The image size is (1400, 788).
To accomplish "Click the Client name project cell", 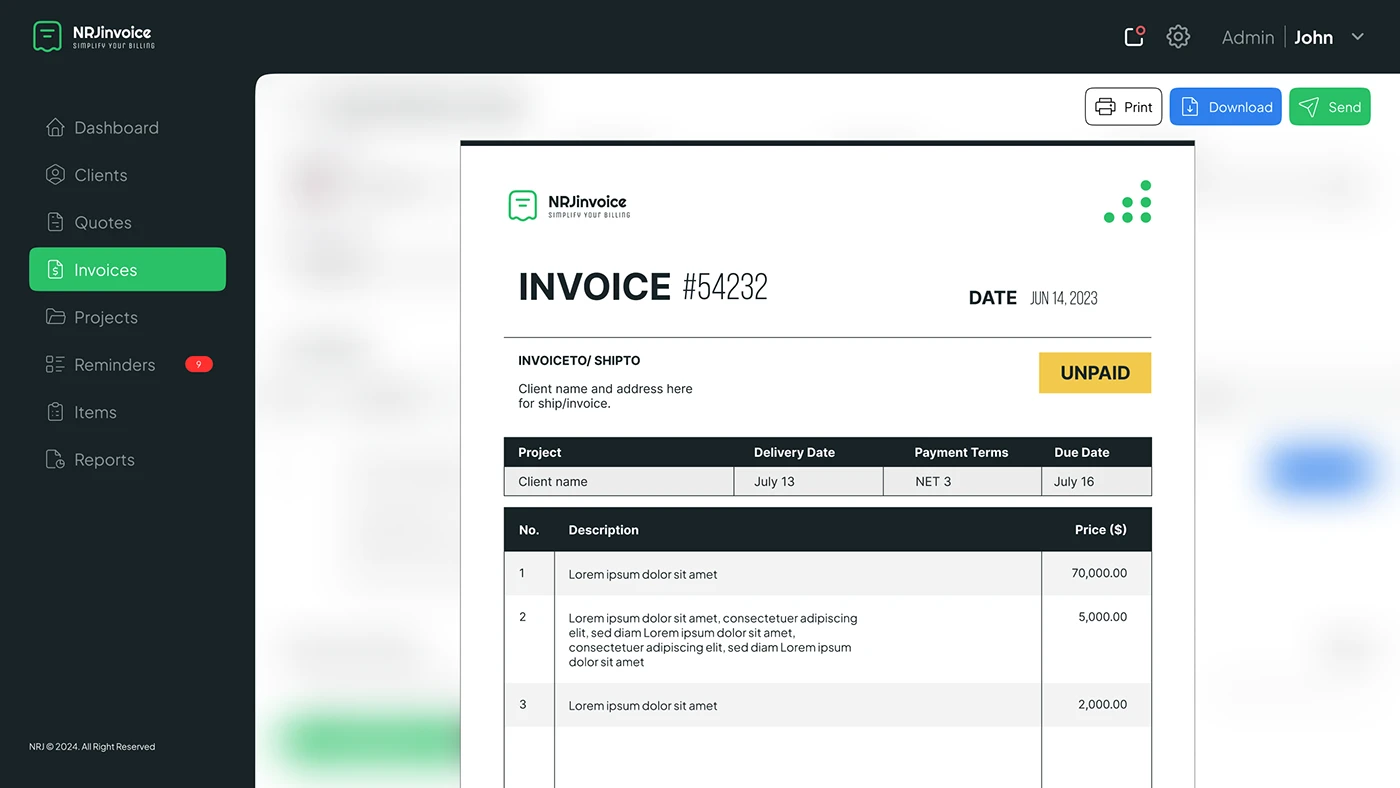I will pyautogui.click(x=619, y=481).
